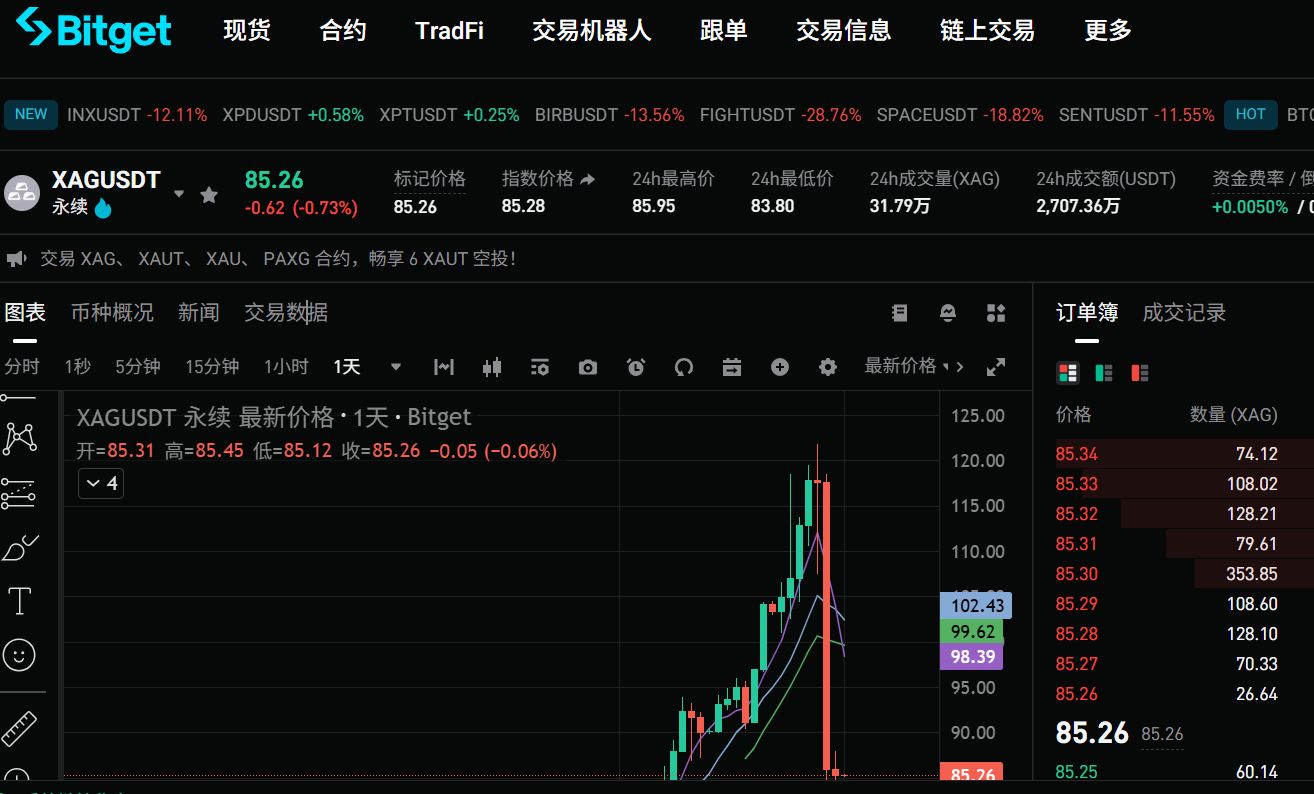Viewport: 1314px width, 794px height.
Task: Show only sell orders in order book
Action: tap(1139, 373)
